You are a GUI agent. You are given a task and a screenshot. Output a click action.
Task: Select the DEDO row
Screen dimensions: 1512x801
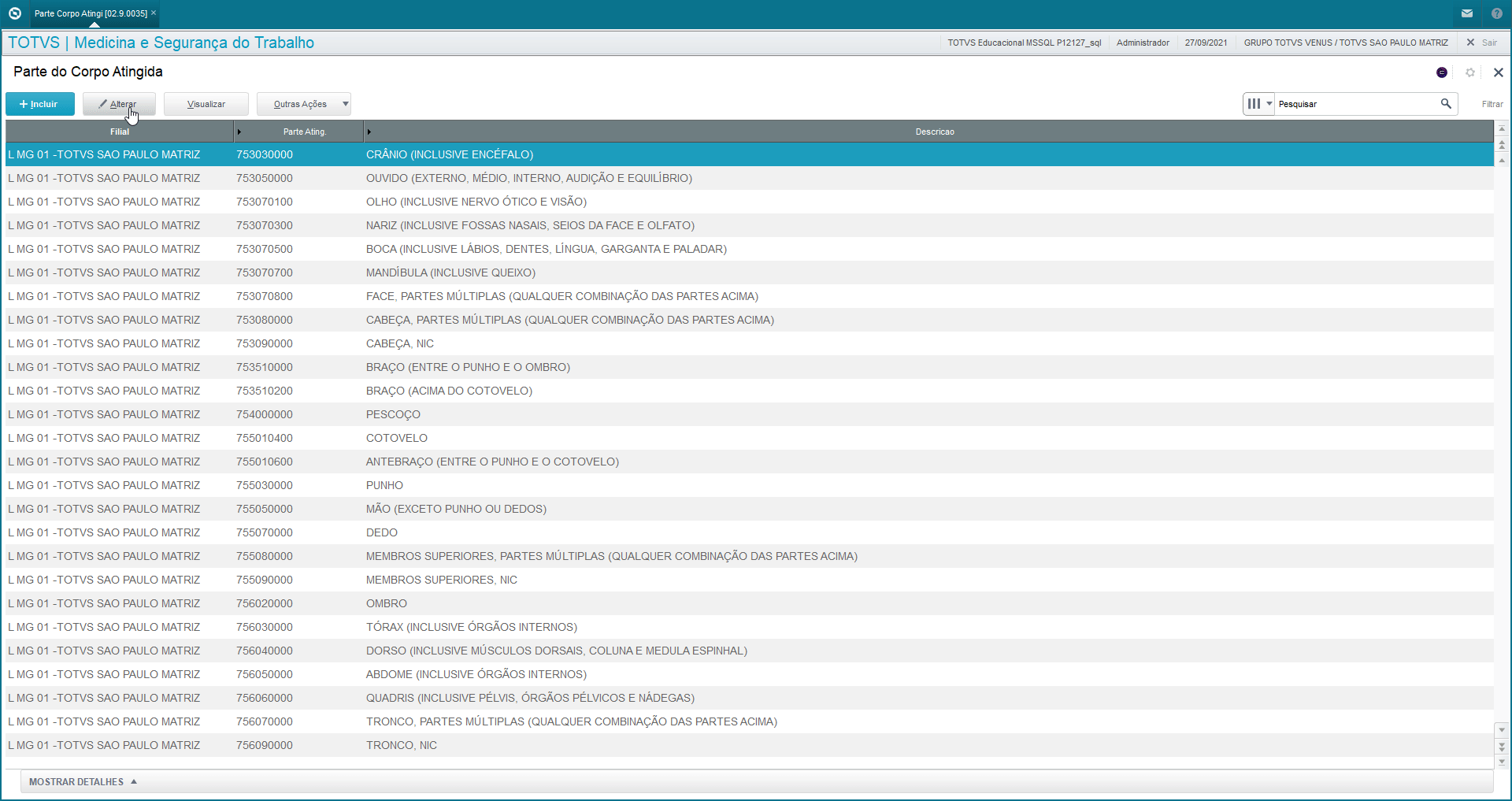click(750, 532)
